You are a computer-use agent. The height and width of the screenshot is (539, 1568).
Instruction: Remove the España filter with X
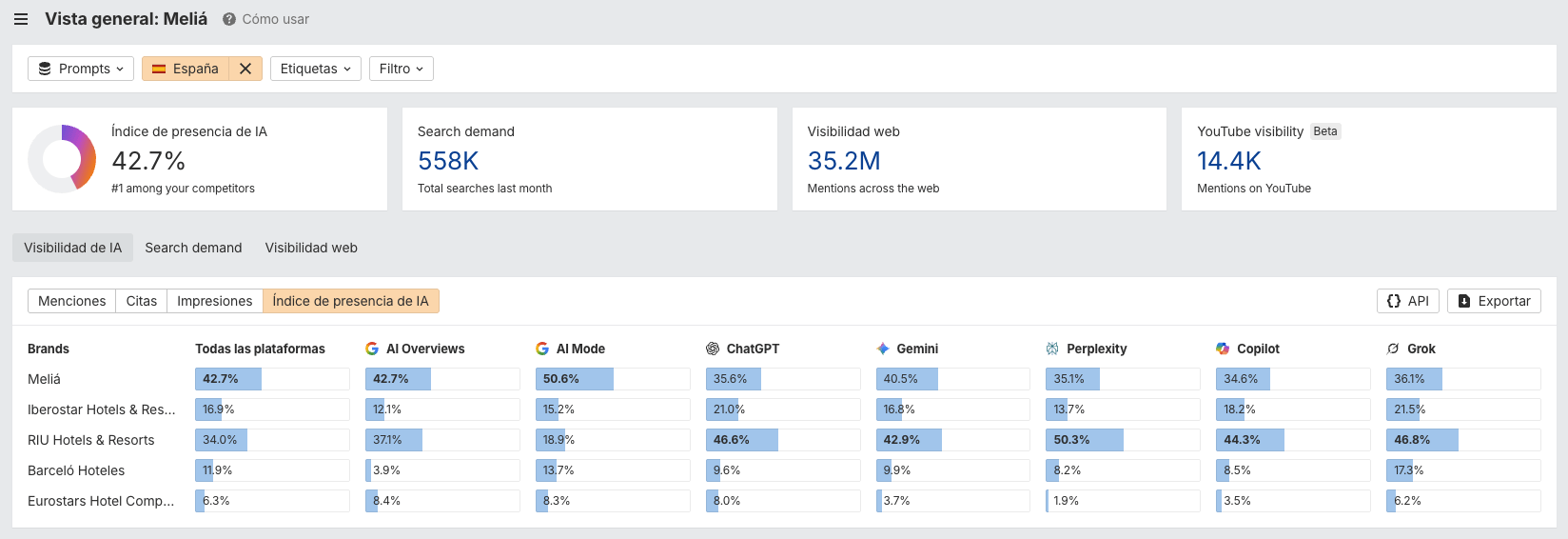click(x=245, y=69)
